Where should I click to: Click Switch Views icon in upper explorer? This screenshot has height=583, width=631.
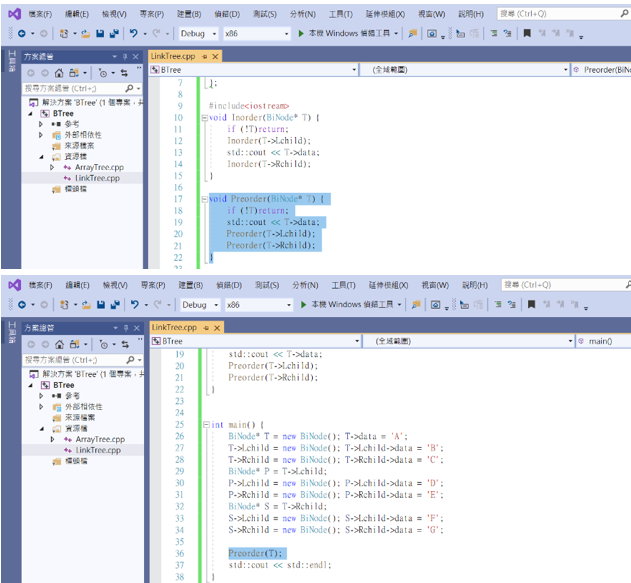coord(74,73)
